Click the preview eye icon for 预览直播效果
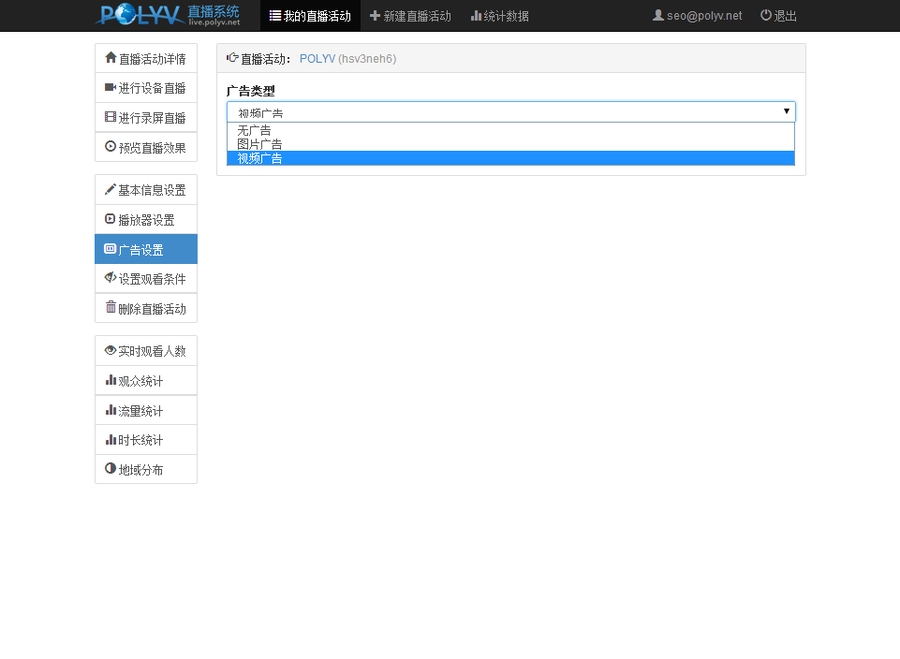This screenshot has height=659, width=900. [x=111, y=147]
